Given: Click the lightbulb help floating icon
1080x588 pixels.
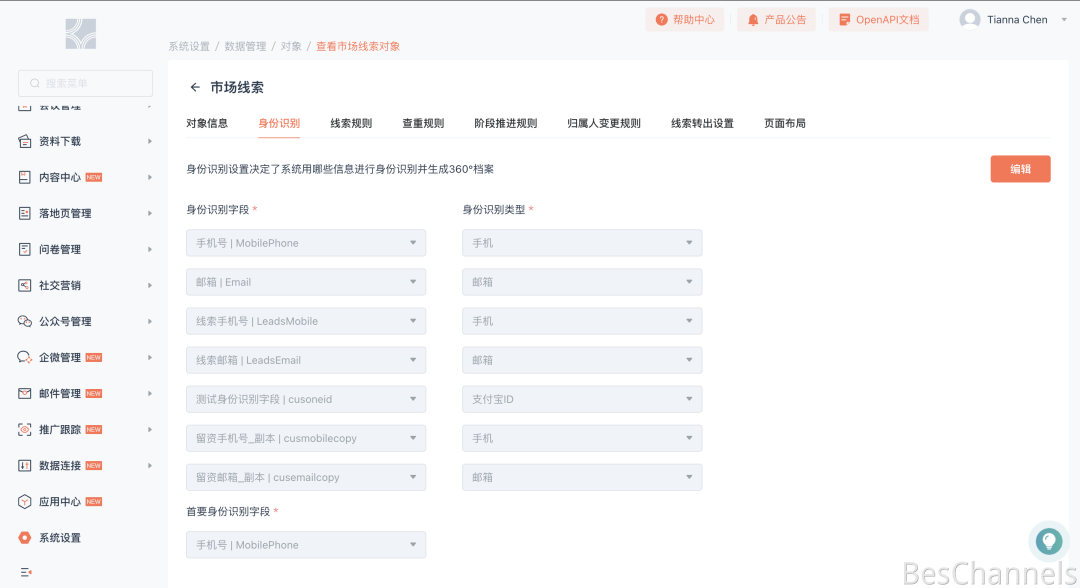Looking at the screenshot, I should (x=1049, y=541).
